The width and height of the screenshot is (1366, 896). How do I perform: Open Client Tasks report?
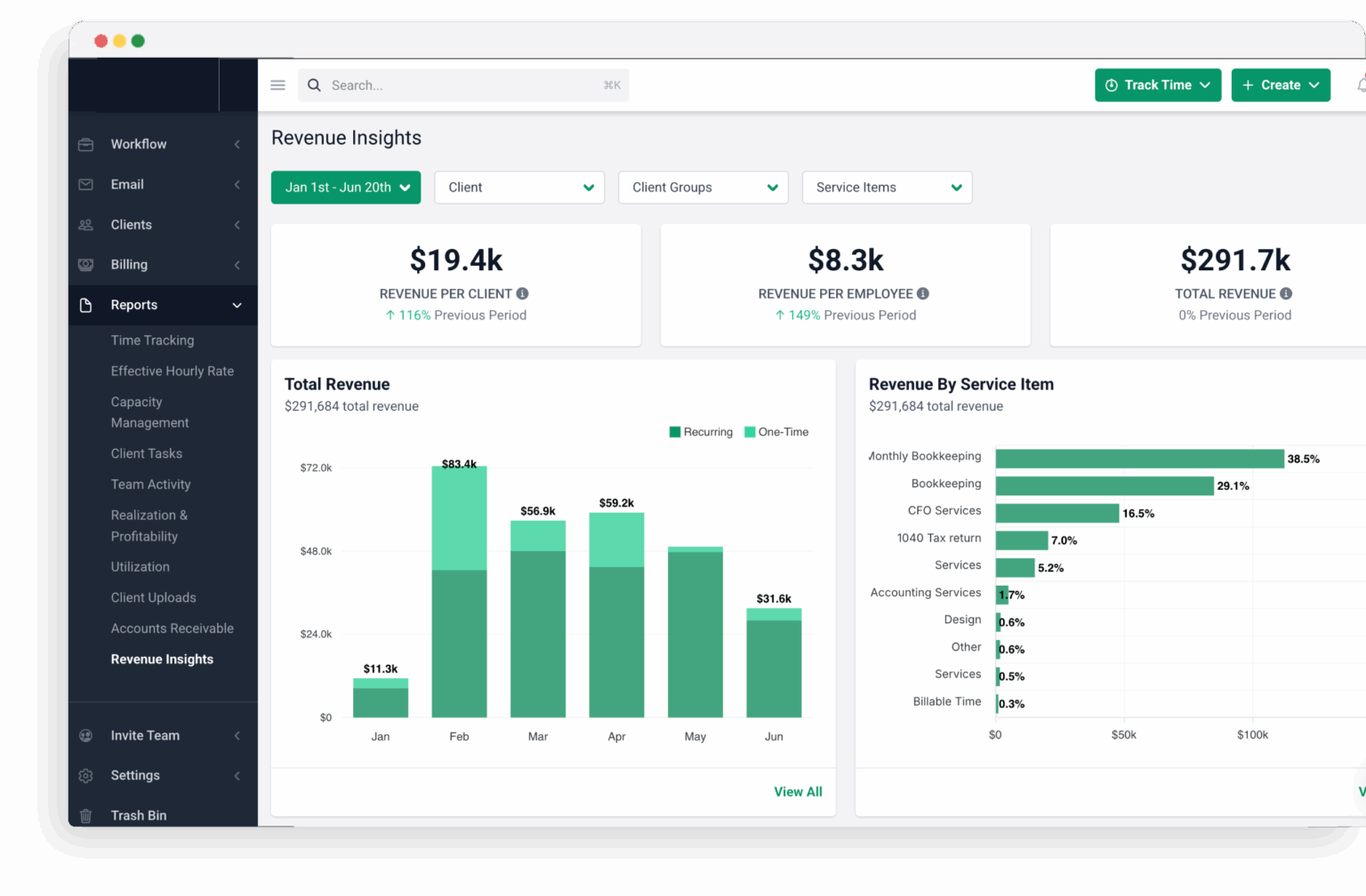click(147, 454)
